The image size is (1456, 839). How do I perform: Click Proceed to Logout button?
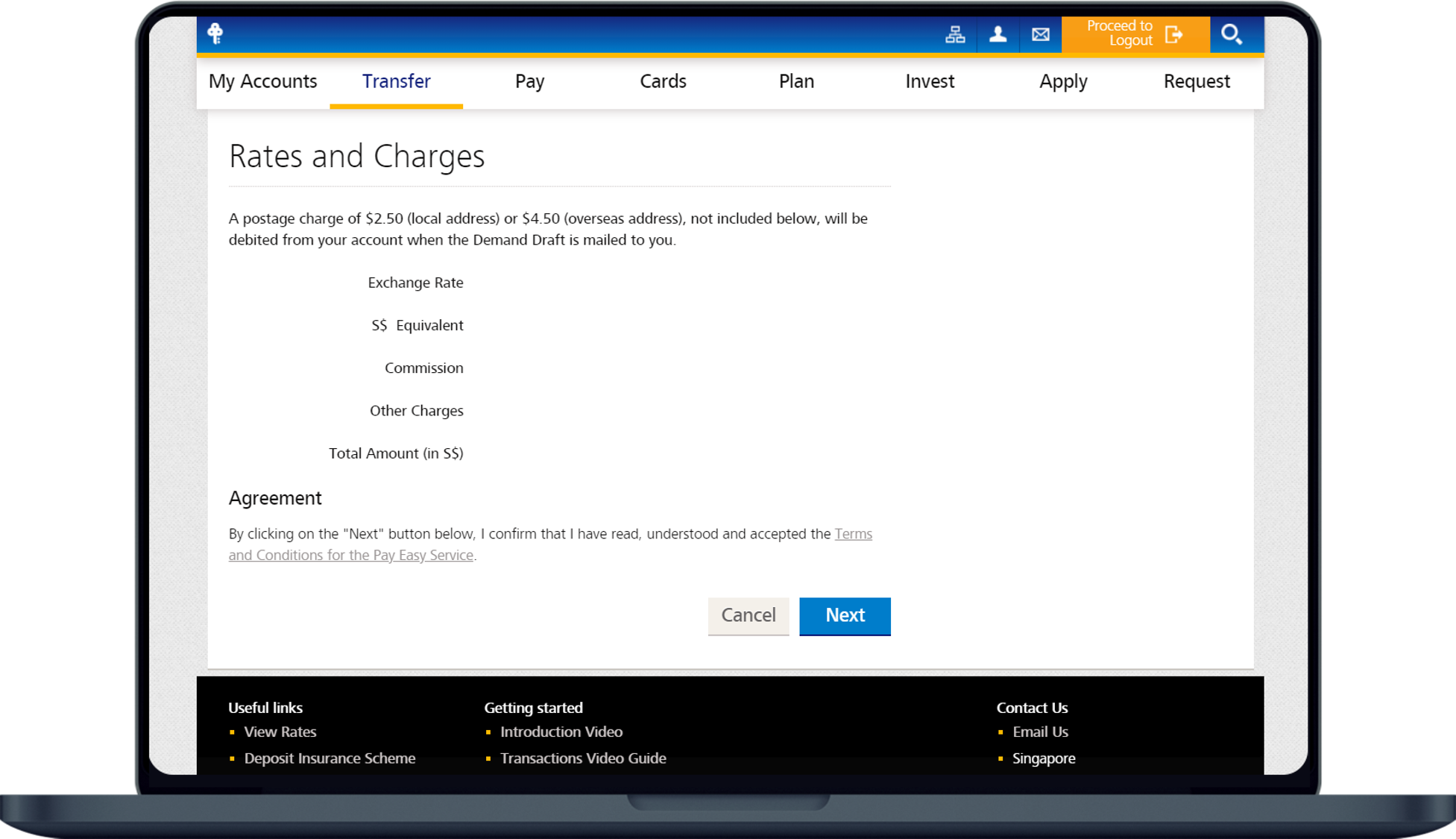[1134, 34]
